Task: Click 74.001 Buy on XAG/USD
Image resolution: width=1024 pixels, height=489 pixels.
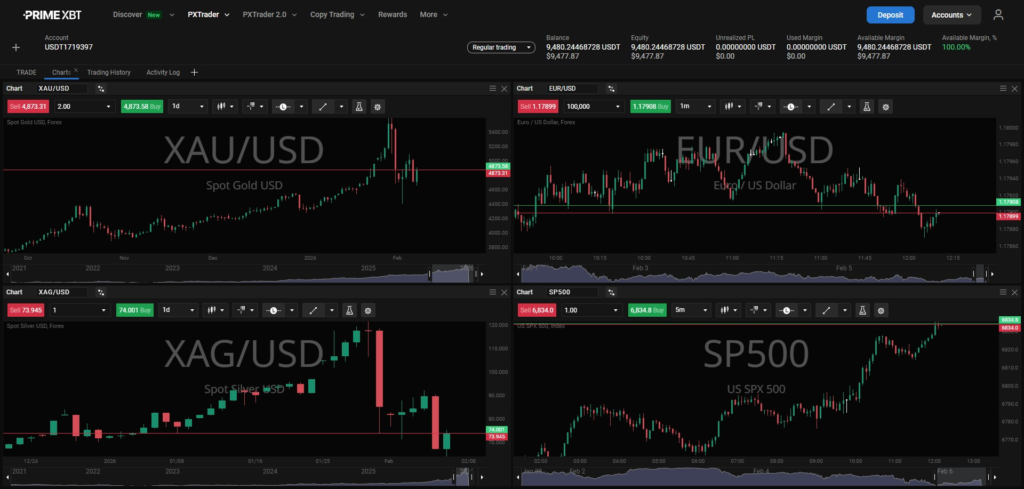Action: (x=135, y=311)
